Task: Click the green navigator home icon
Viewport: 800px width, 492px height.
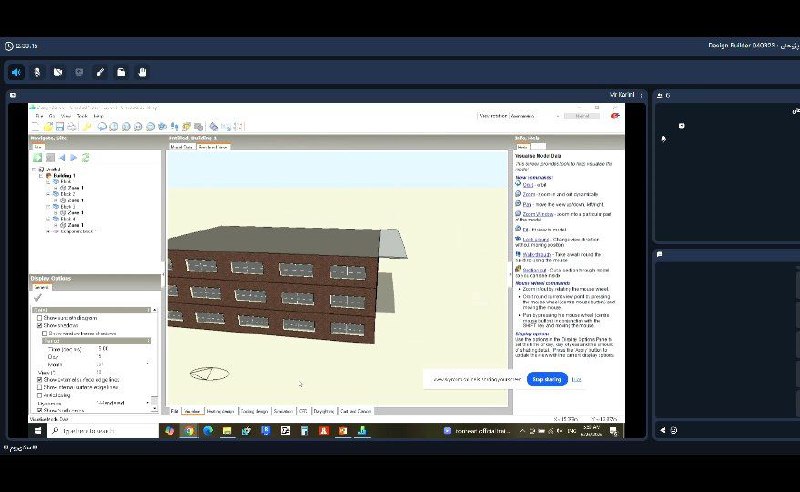Action: (38, 158)
